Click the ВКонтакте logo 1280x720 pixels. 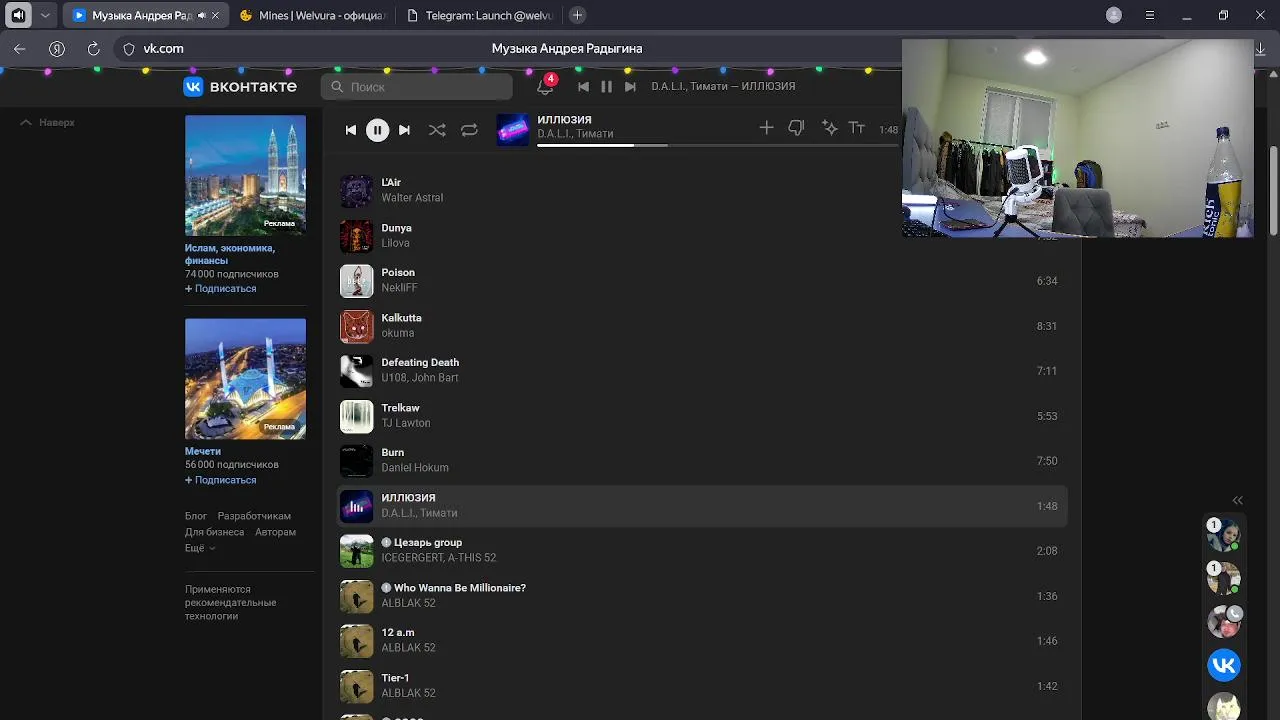point(240,87)
